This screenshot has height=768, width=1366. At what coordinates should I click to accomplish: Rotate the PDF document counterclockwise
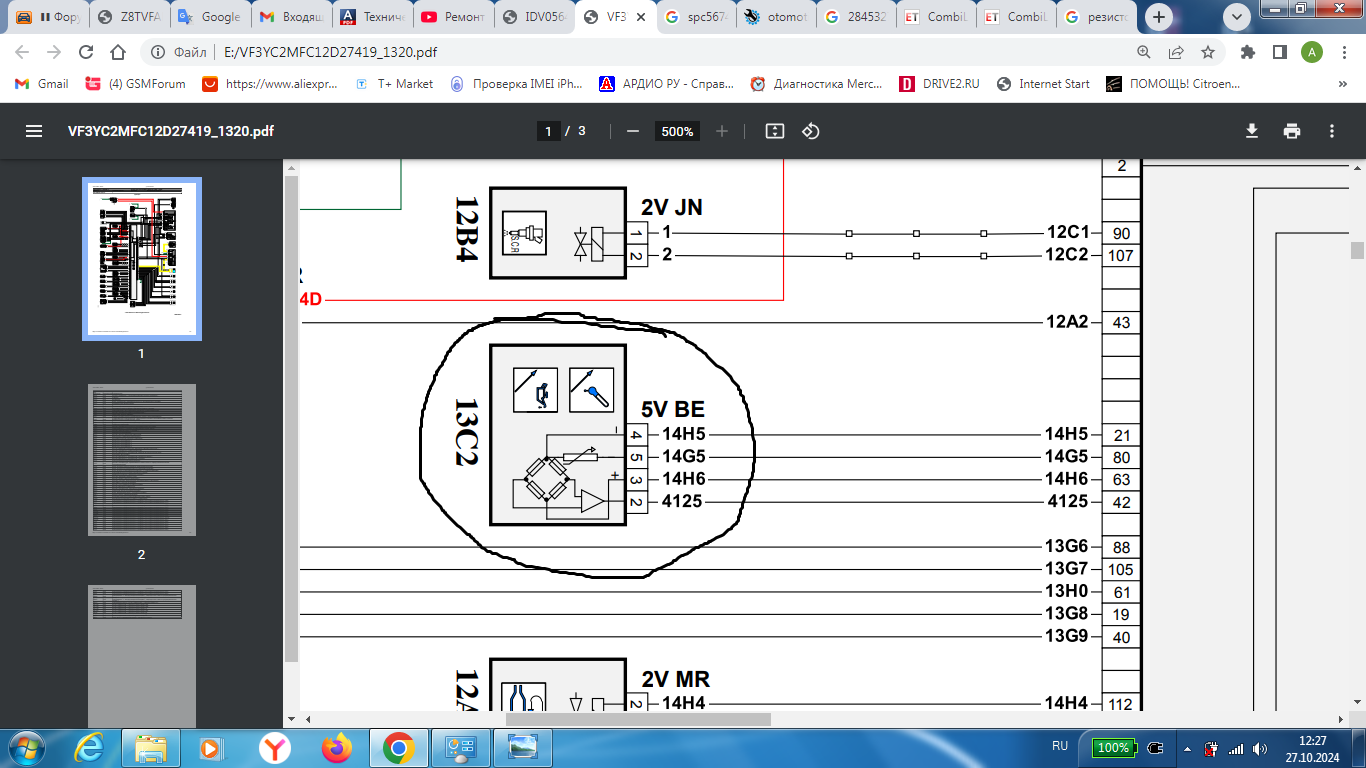pyautogui.click(x=811, y=131)
